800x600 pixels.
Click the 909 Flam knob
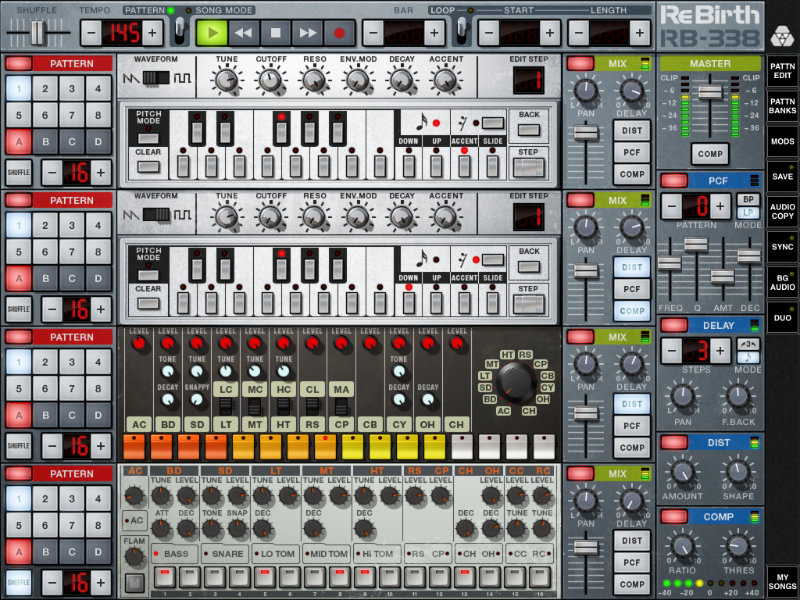[134, 556]
